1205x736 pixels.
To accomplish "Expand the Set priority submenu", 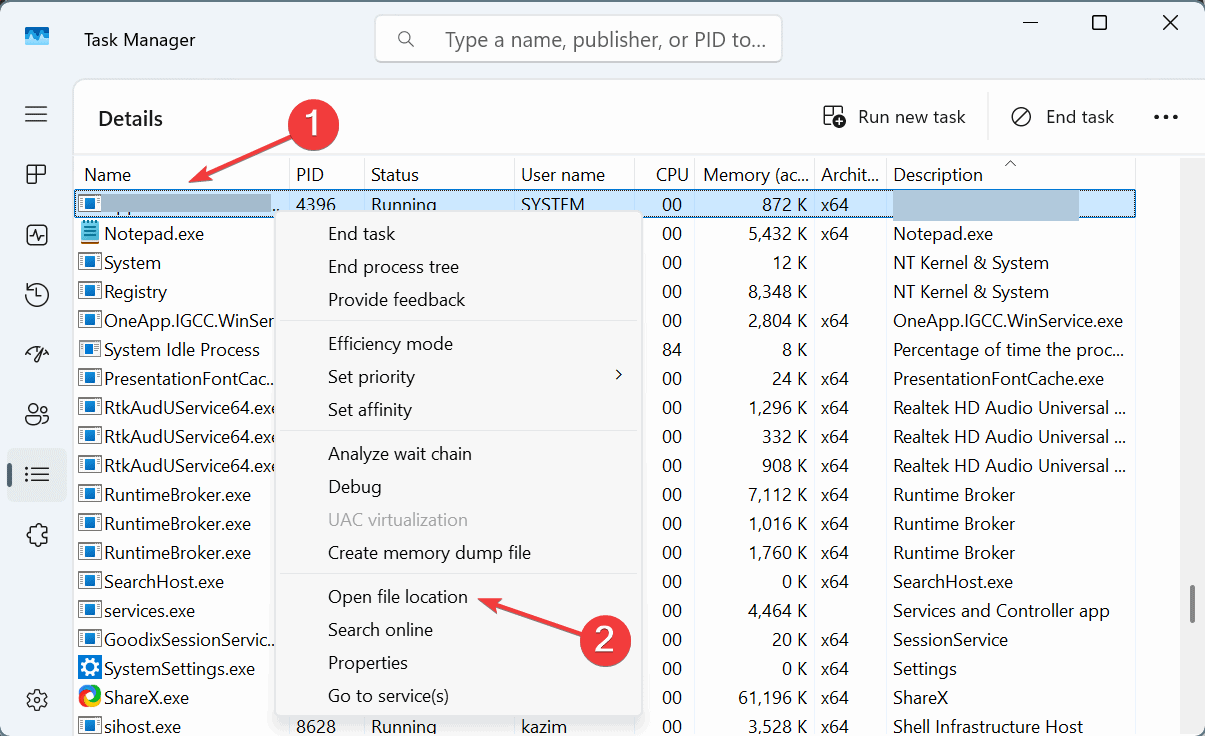I will point(459,376).
